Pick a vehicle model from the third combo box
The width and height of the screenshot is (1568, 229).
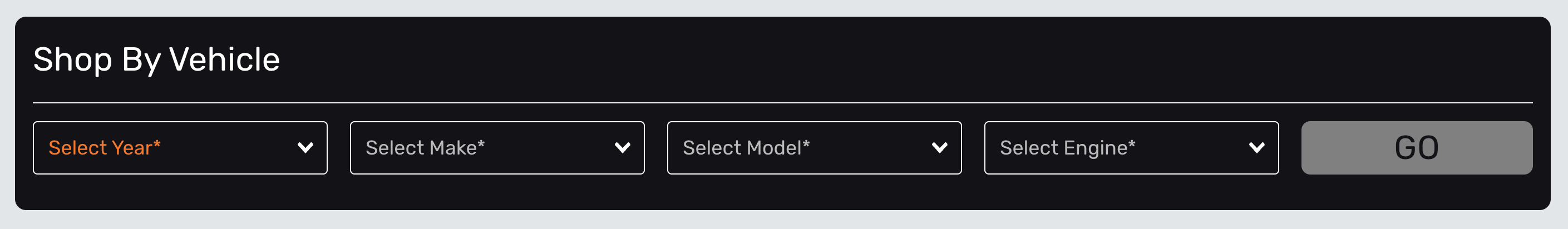point(814,148)
